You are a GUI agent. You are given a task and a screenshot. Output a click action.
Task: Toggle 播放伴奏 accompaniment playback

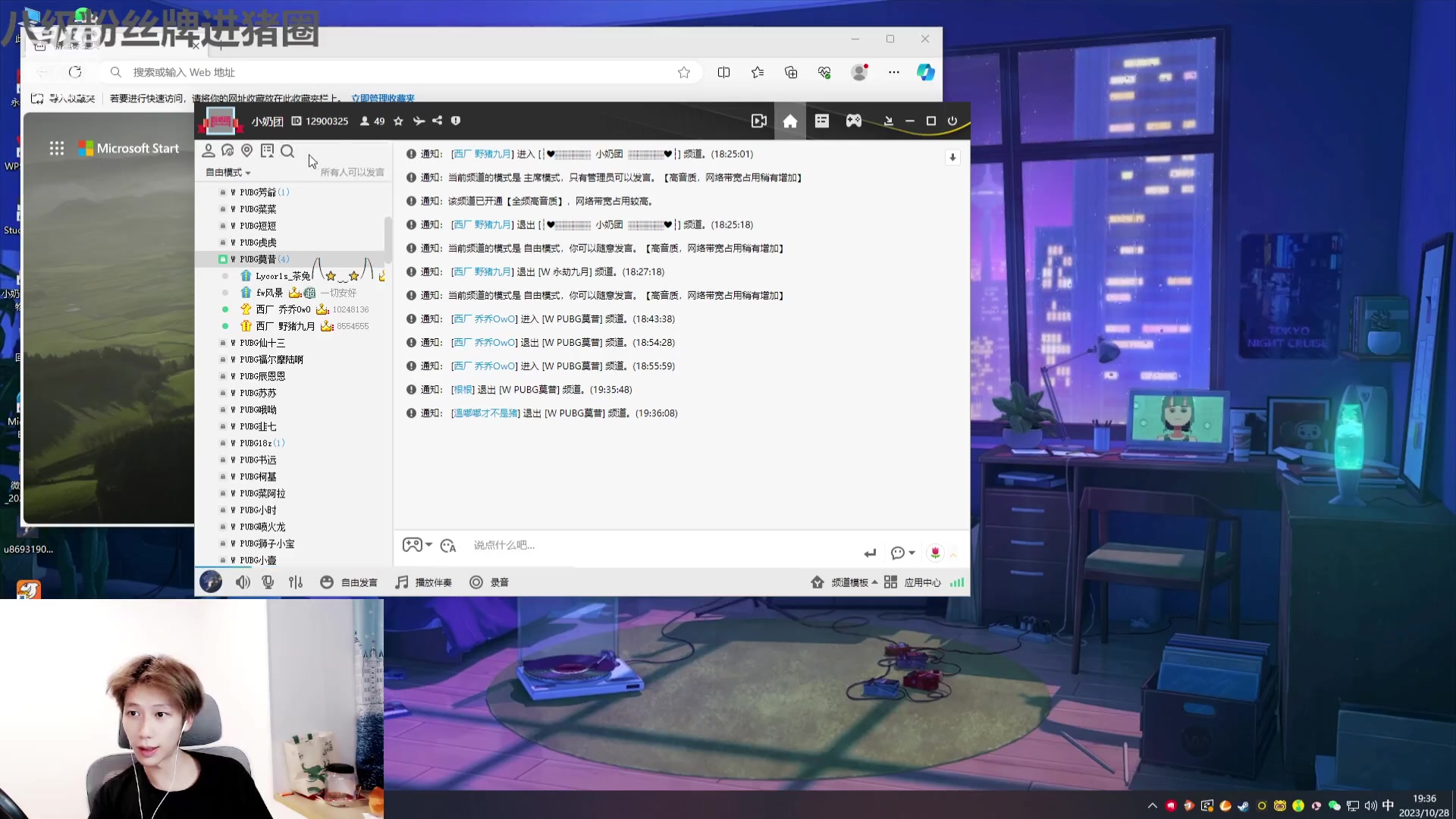[424, 582]
